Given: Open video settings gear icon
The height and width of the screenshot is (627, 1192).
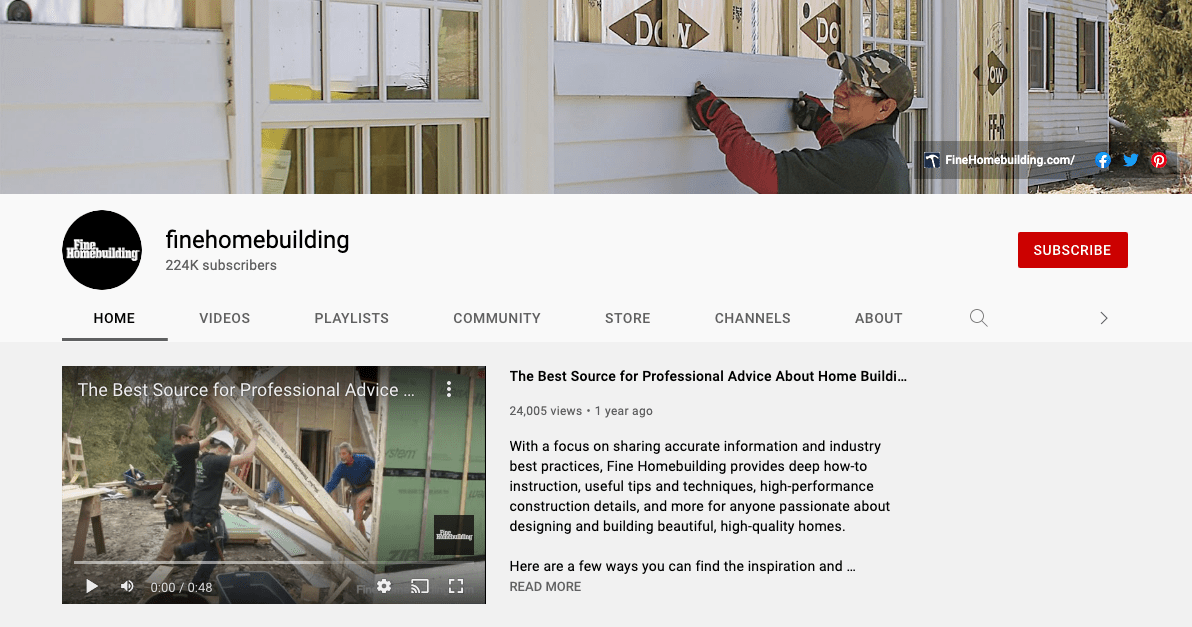Looking at the screenshot, I should [384, 586].
